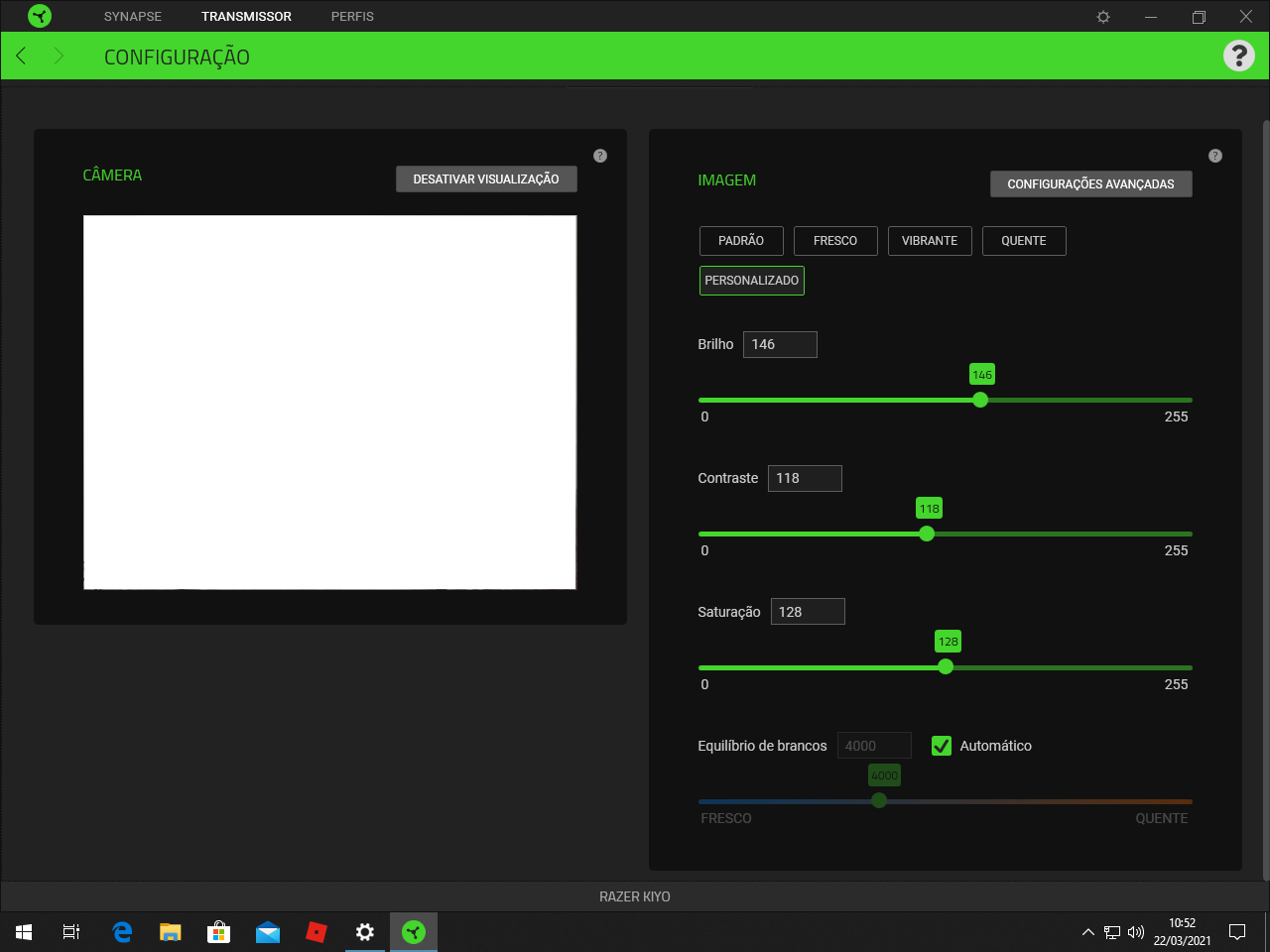The image size is (1270, 952).
Task: Select Quente image preset
Action: pos(1024,241)
